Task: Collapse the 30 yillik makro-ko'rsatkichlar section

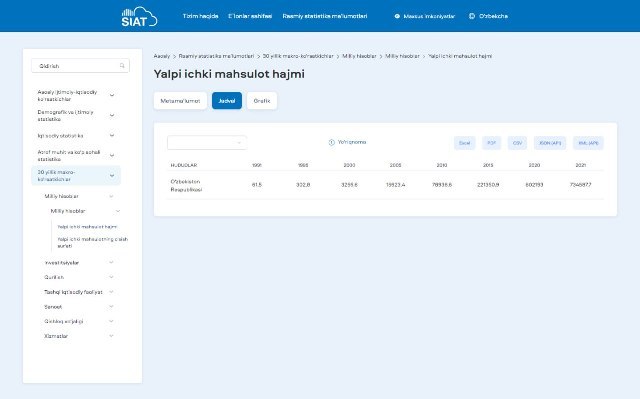Action: 112,175
